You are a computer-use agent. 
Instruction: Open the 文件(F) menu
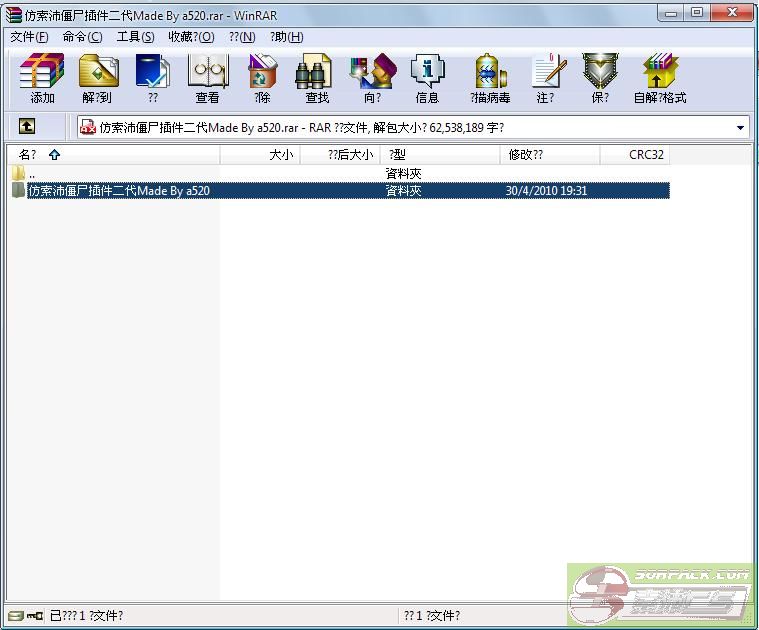coord(30,37)
